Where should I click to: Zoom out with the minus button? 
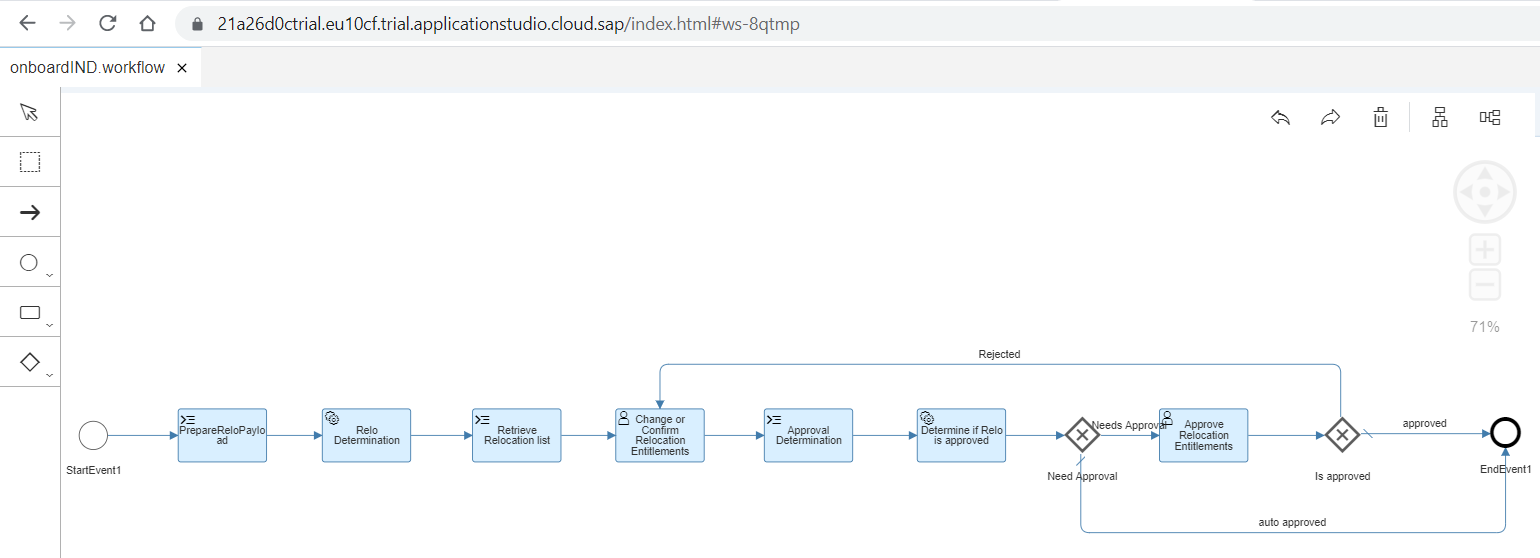1485,285
